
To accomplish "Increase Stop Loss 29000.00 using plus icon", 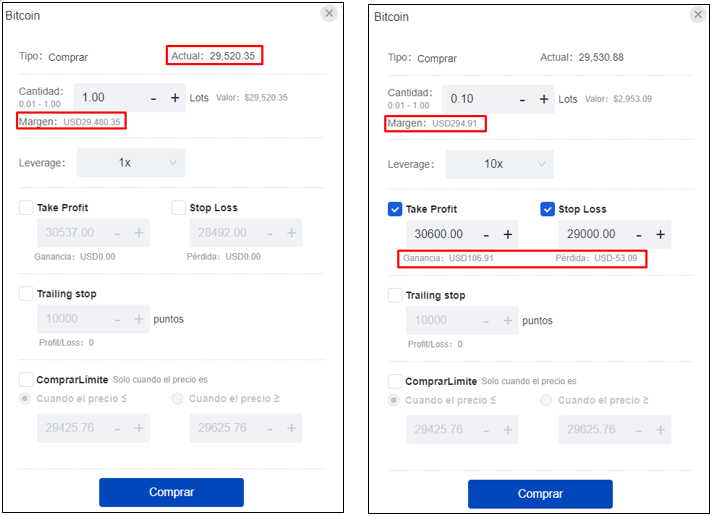I will 660,234.
